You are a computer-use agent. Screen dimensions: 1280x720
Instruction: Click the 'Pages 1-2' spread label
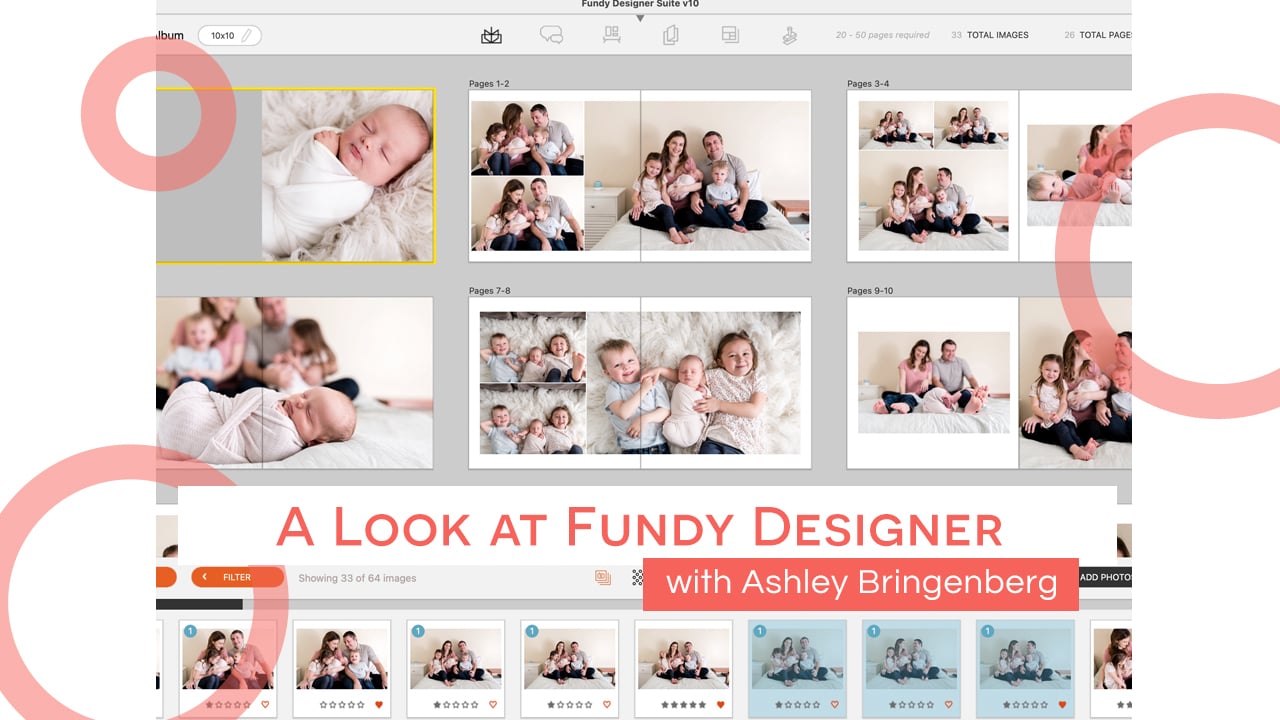click(x=489, y=84)
